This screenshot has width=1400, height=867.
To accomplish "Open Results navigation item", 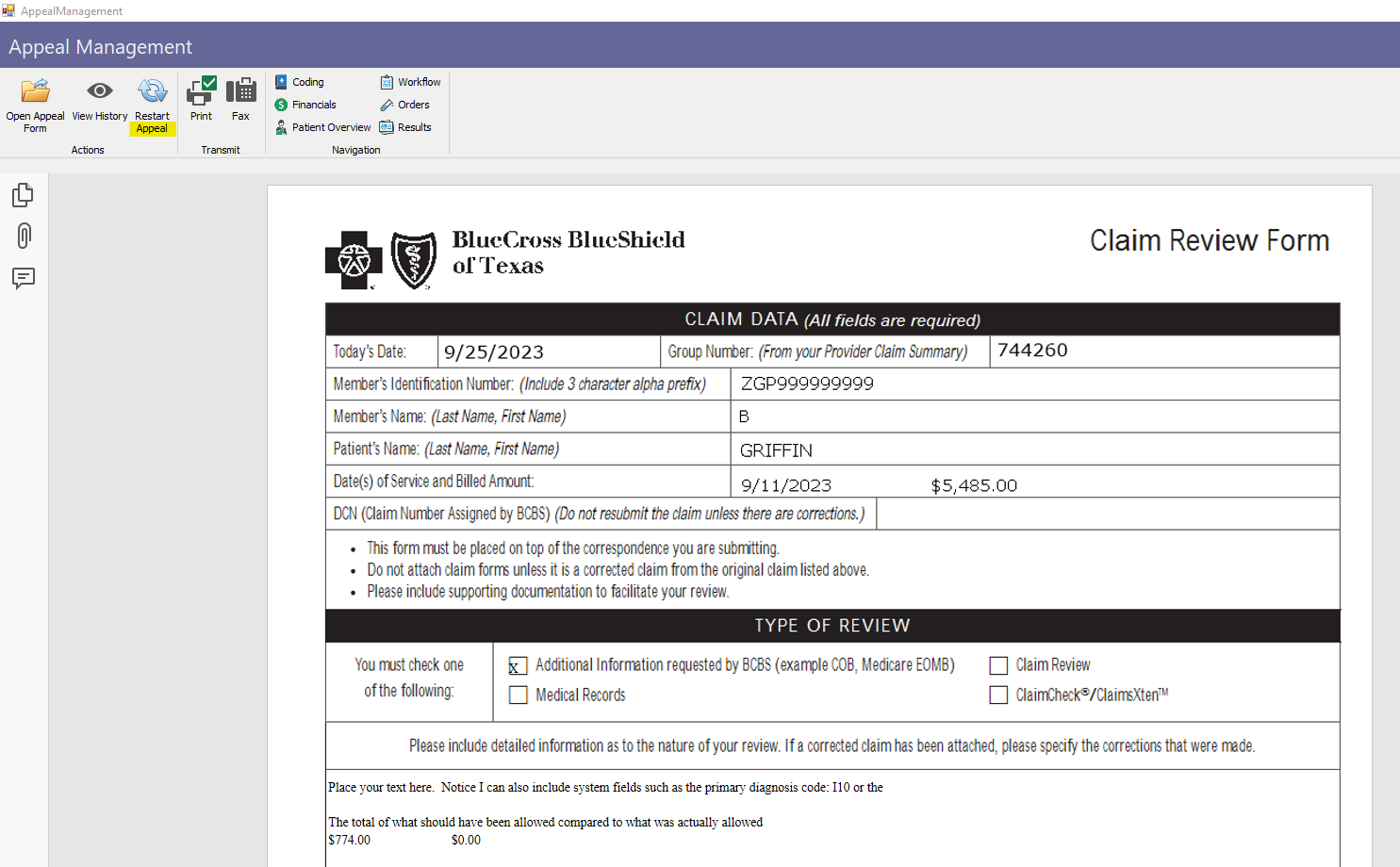I will pos(405,127).
